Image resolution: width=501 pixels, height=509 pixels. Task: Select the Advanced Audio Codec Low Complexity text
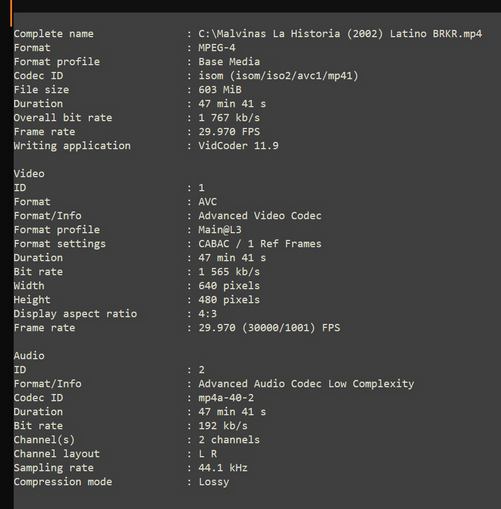pos(306,384)
